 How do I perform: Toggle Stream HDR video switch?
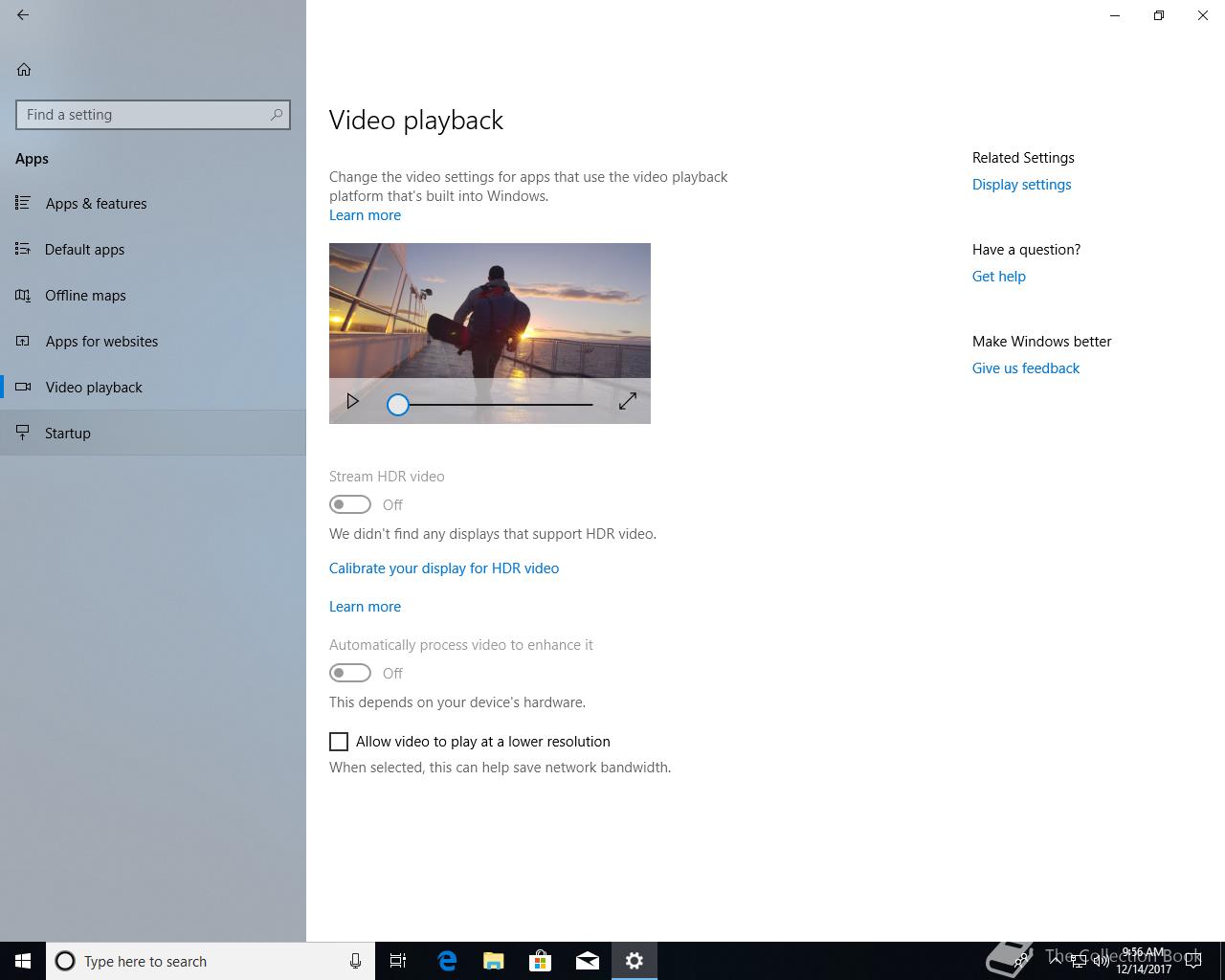[350, 504]
